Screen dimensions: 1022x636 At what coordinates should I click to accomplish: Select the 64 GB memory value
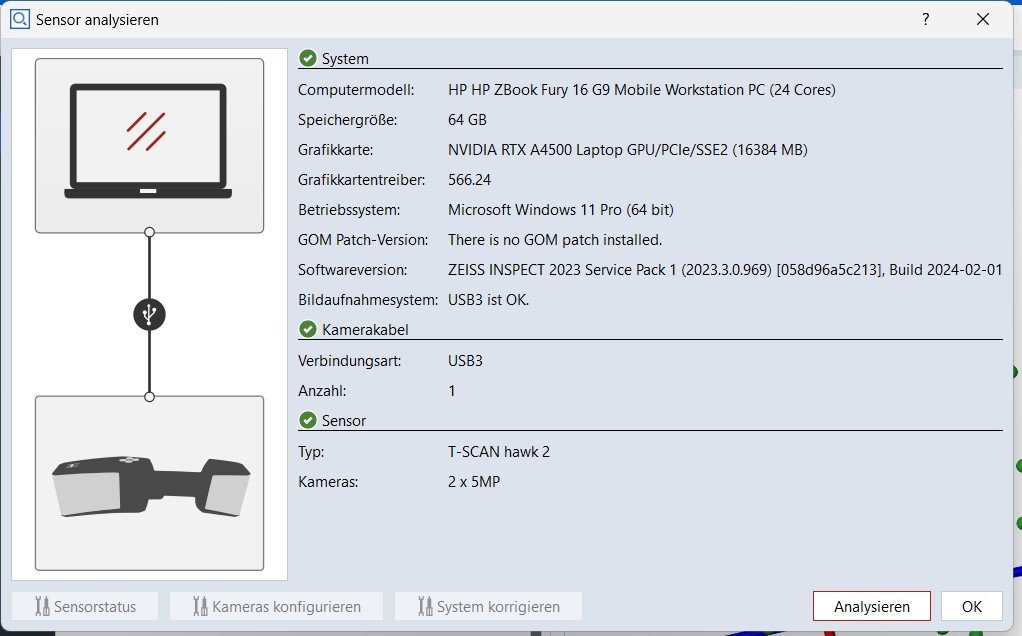coord(467,120)
